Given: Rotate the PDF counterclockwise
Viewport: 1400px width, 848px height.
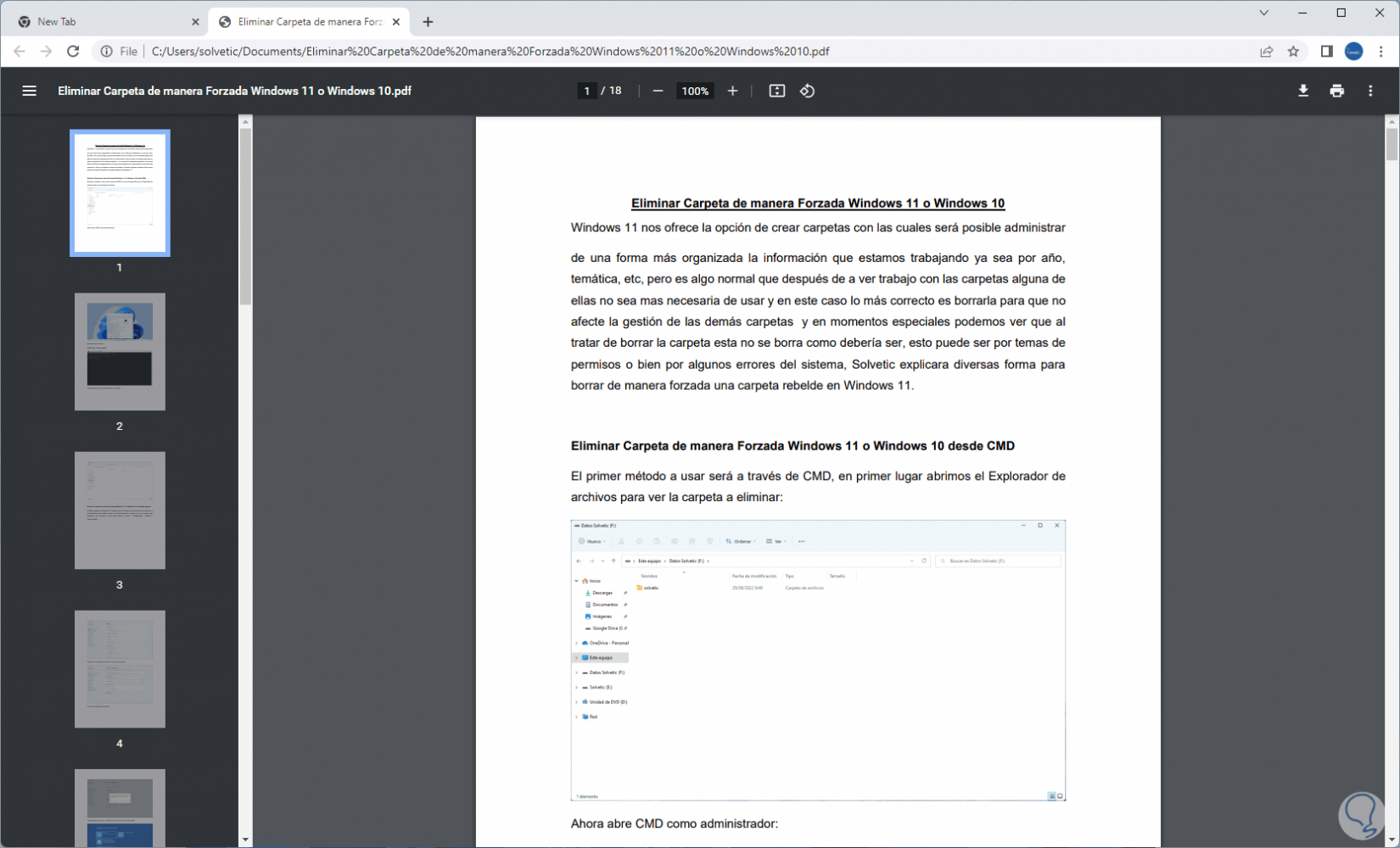Looking at the screenshot, I should [x=808, y=91].
